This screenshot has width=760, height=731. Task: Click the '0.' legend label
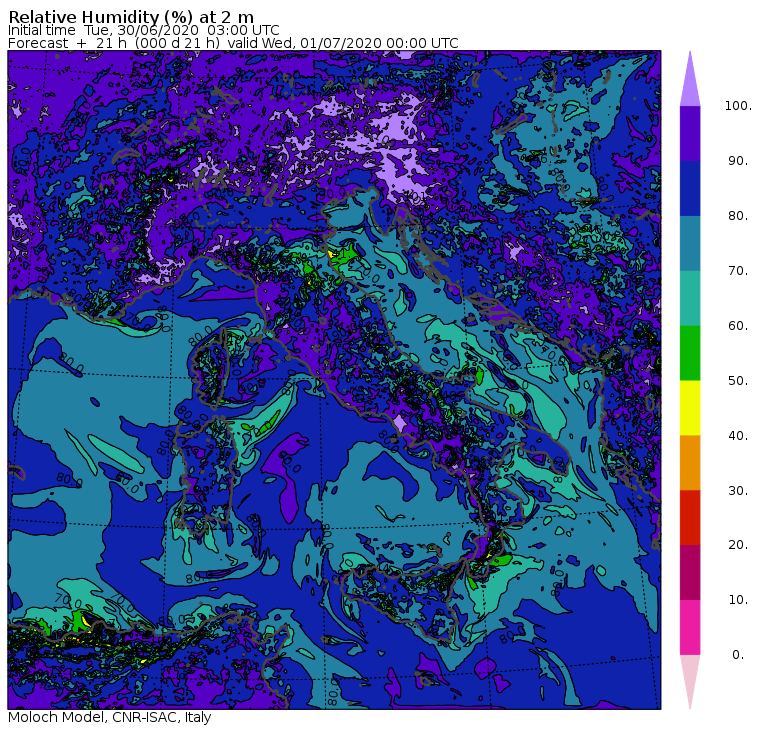(738, 655)
